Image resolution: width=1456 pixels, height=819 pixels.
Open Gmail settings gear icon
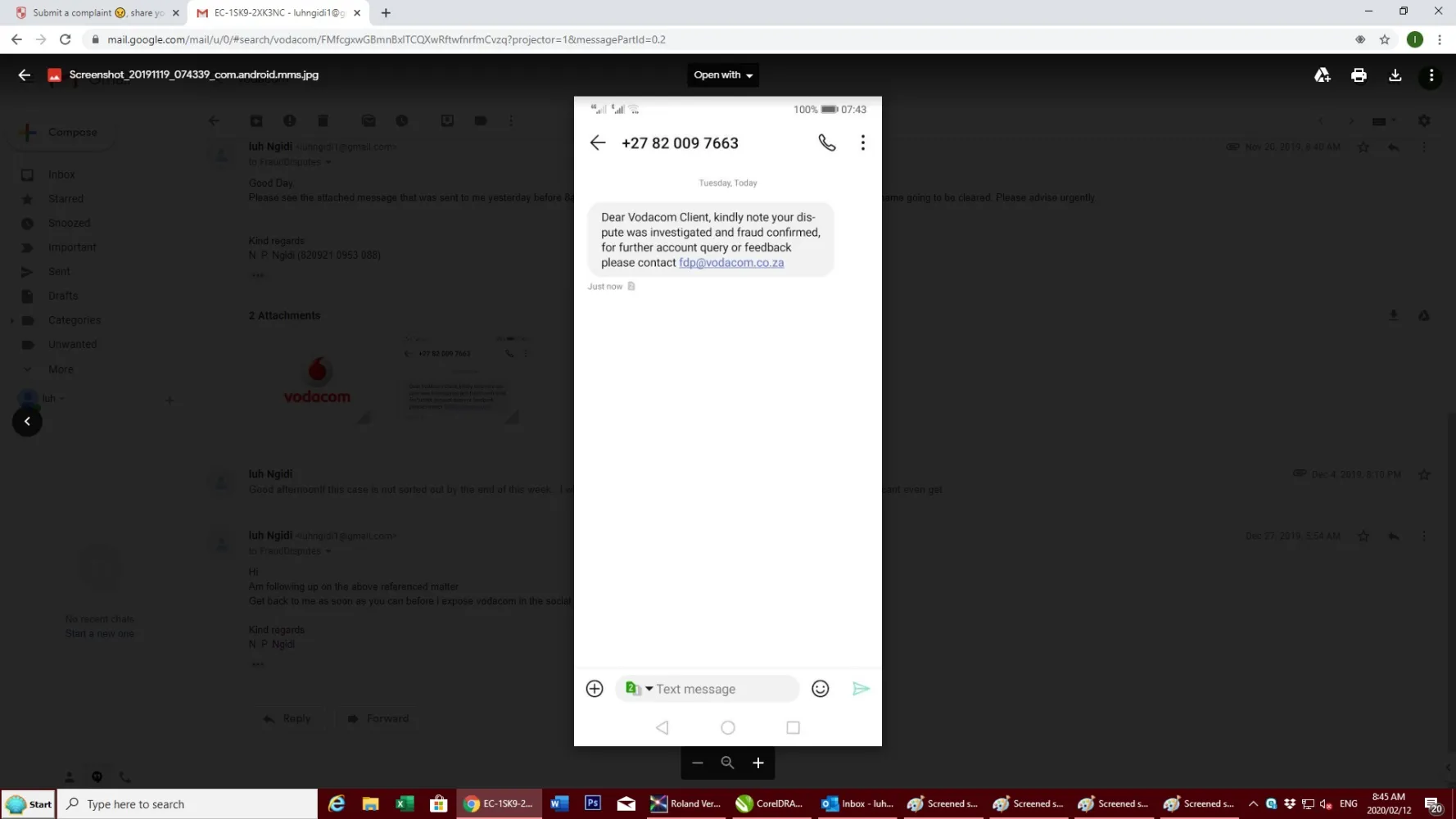click(x=1424, y=120)
